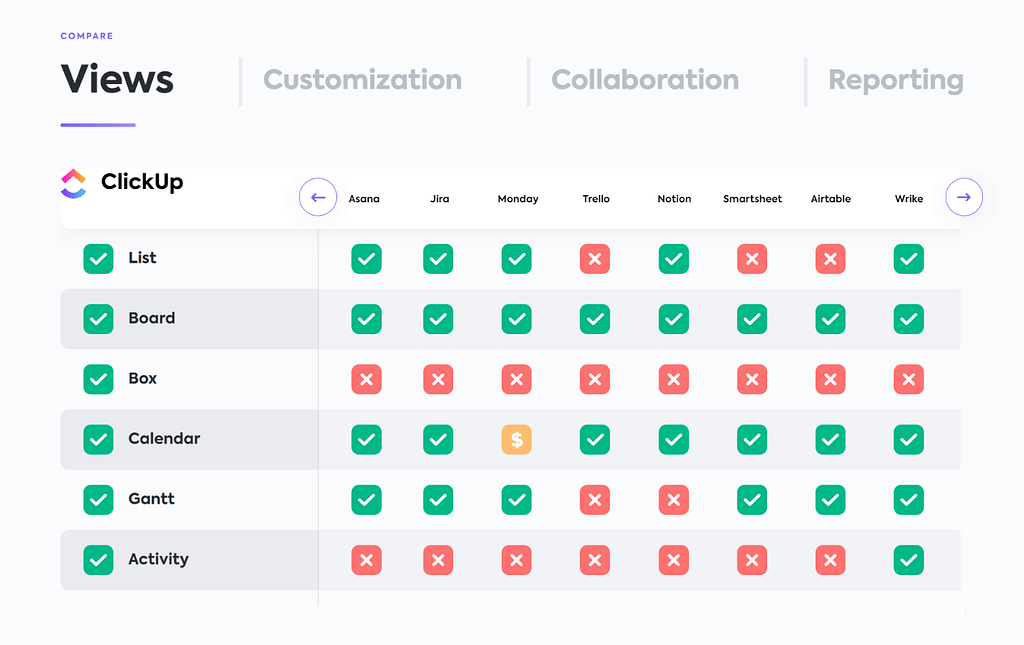1024x645 pixels.
Task: Select the Views tab
Action: [x=117, y=80]
